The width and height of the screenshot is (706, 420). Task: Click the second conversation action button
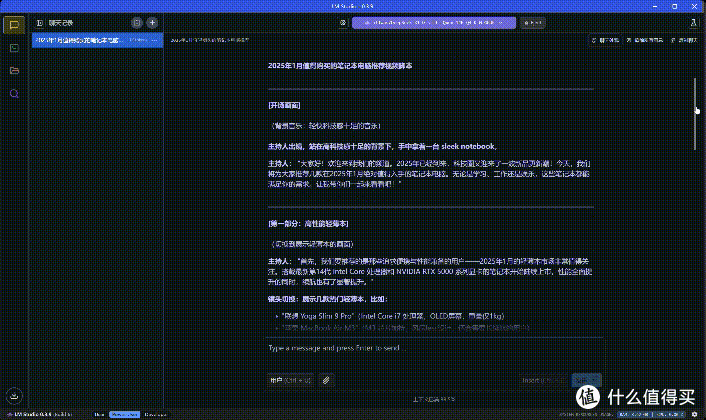[645, 40]
